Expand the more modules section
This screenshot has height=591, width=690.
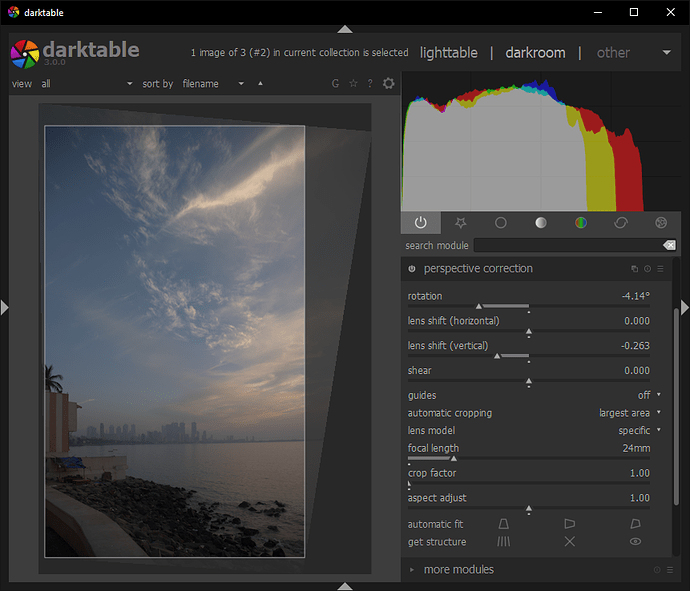click(458, 570)
